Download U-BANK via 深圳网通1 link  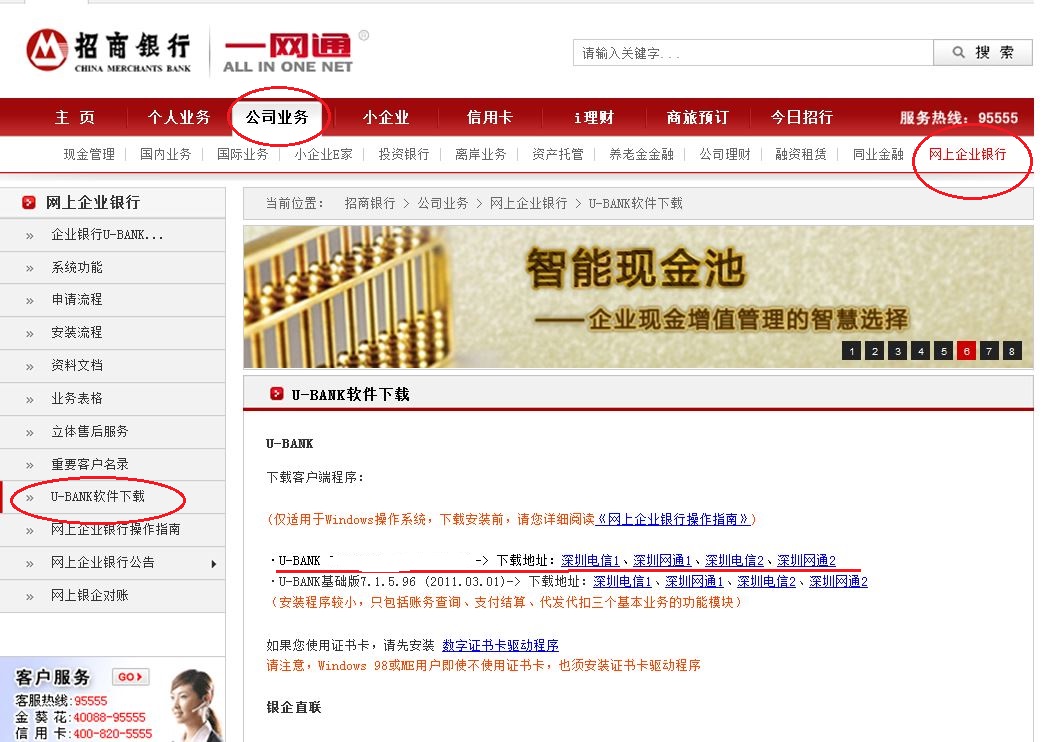(662, 561)
